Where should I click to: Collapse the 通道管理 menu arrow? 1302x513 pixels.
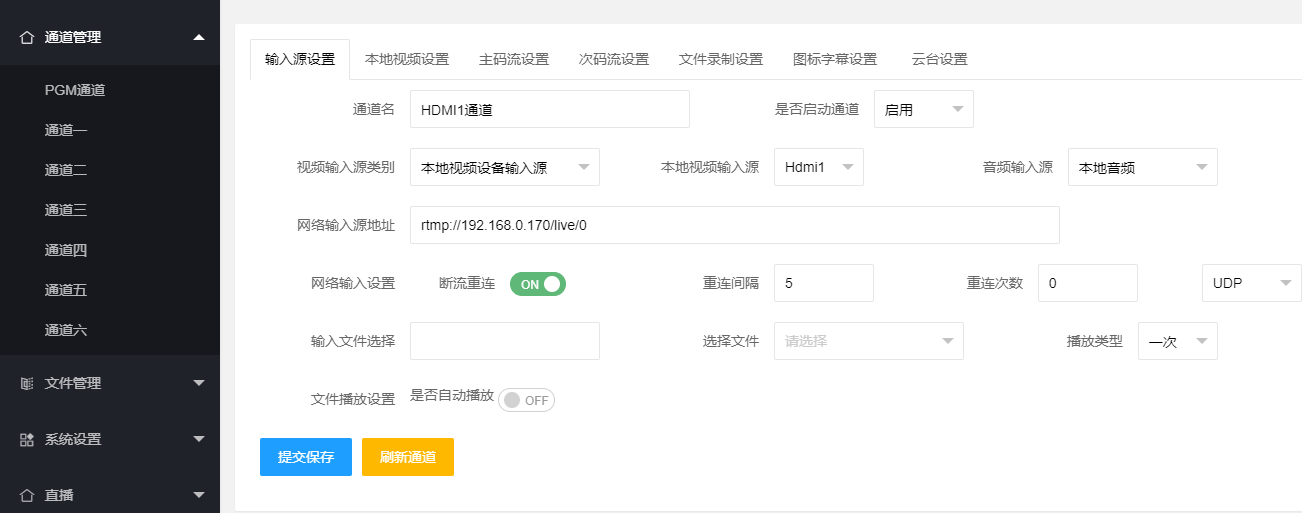pos(198,37)
